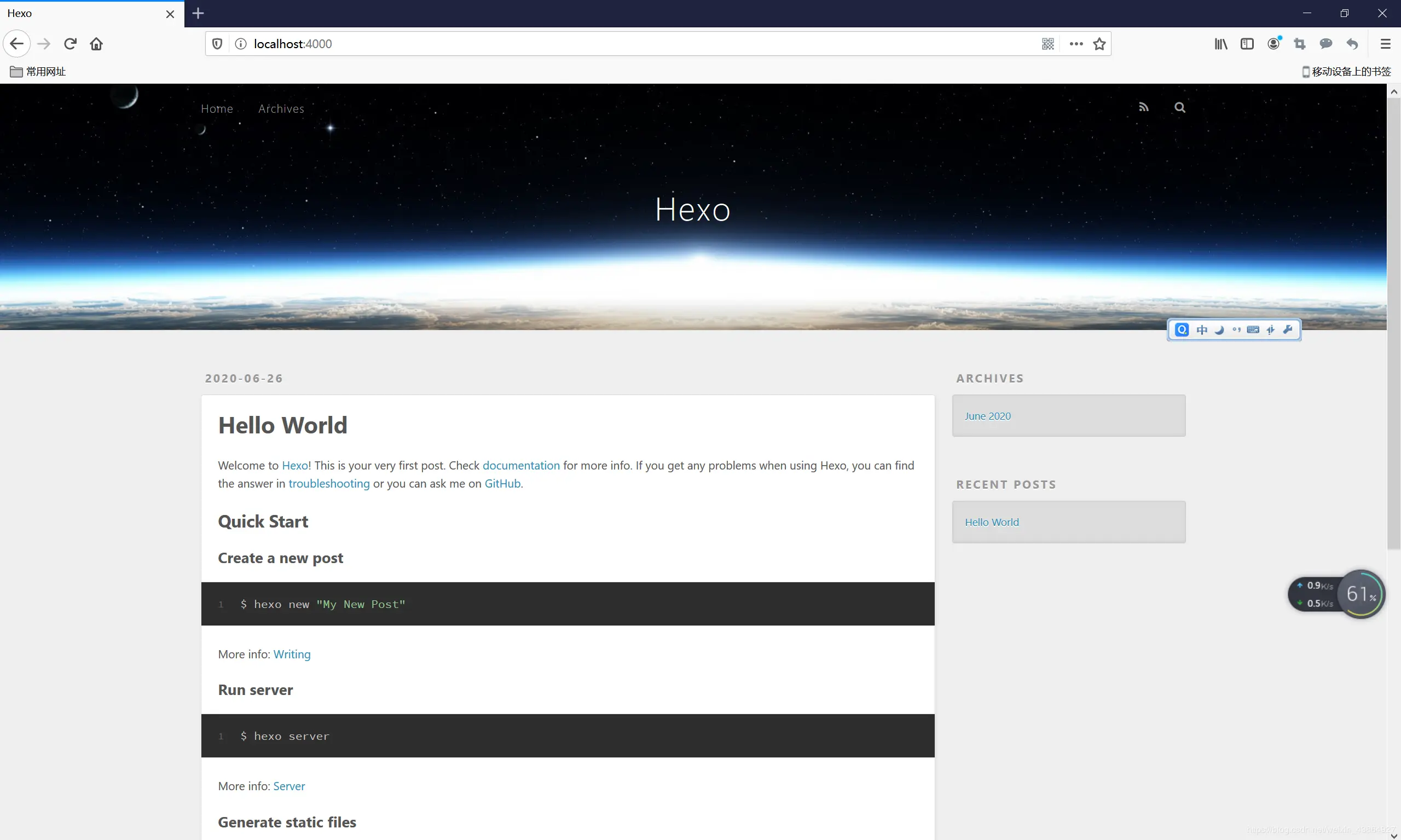Toggle Chinese/English input mode button
Image resolution: width=1401 pixels, height=840 pixels.
tap(1202, 330)
